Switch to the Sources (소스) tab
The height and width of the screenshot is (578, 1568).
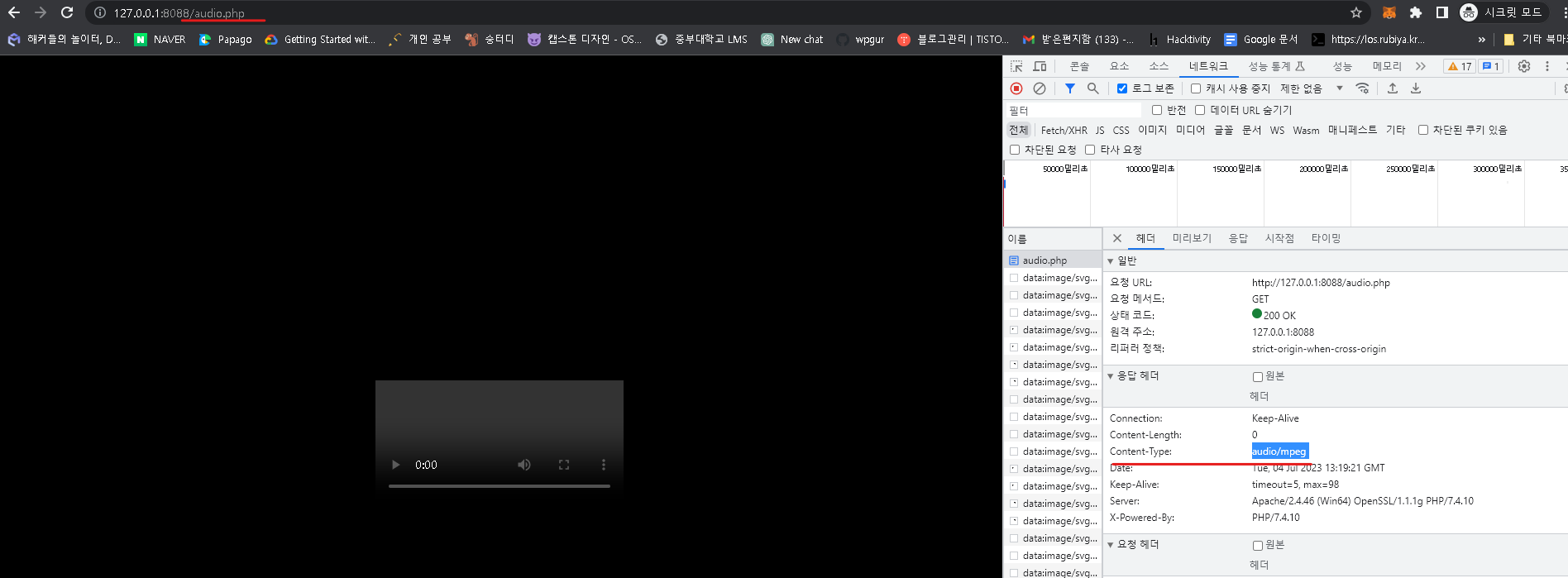pos(1159,66)
